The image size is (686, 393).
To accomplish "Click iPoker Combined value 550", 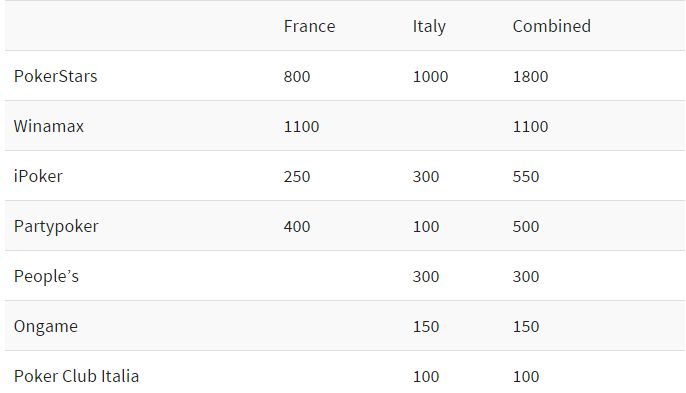I will coord(526,177).
